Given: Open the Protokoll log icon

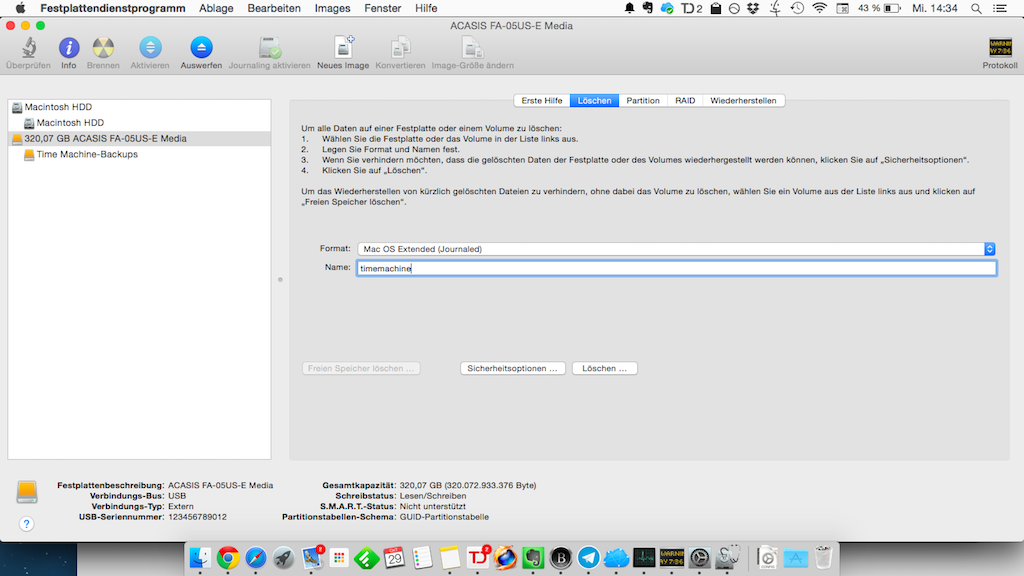Looking at the screenshot, I should point(999,48).
